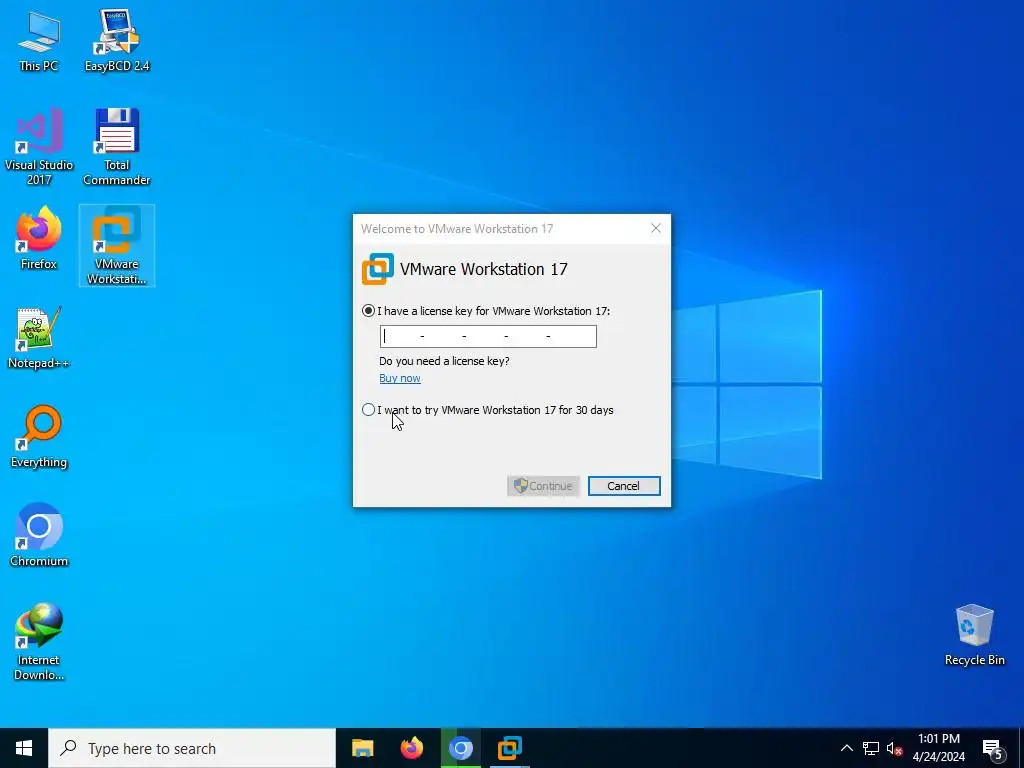Open File Explorer from the taskbar
1024x768 pixels.
362,748
